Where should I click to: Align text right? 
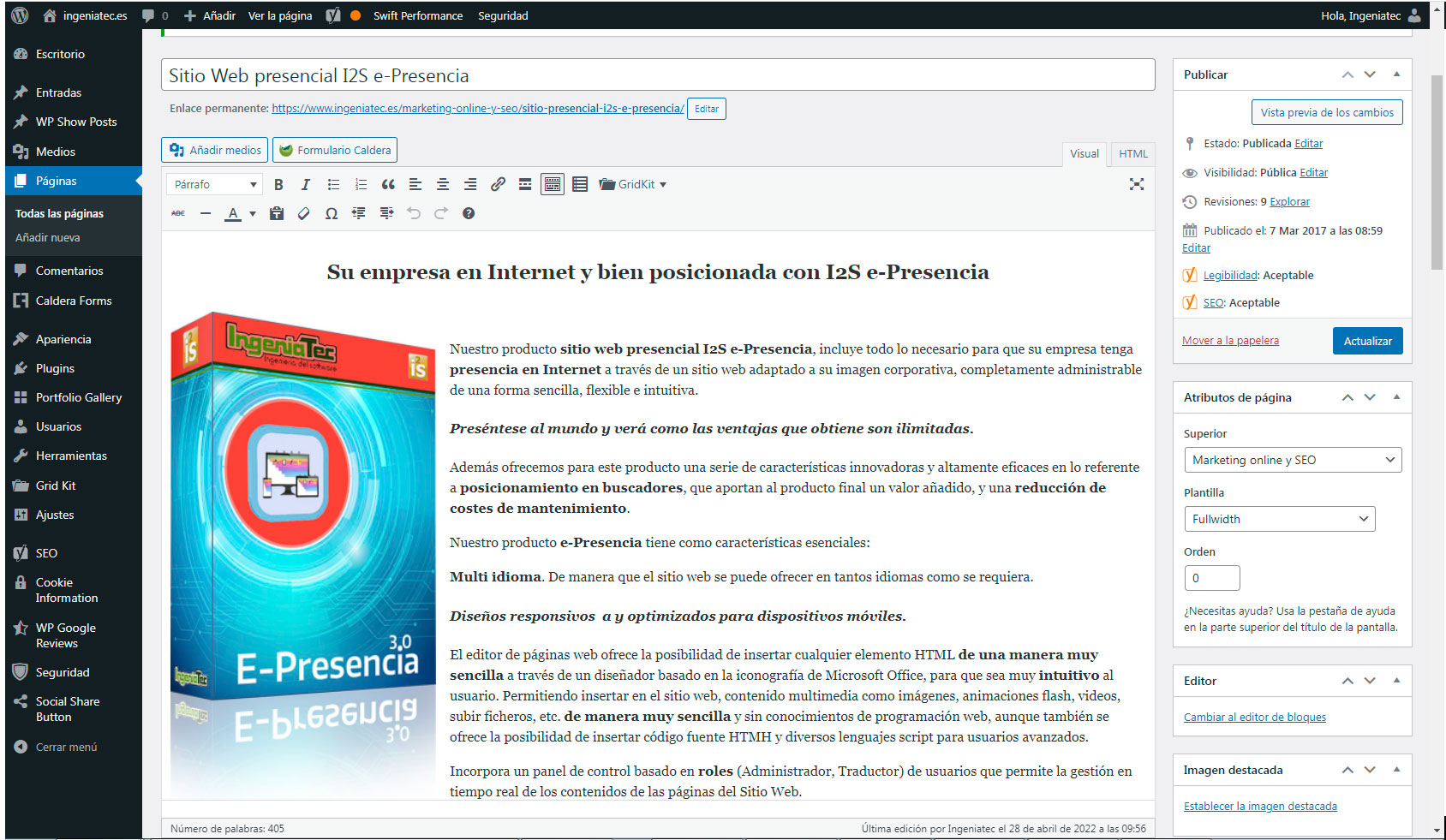[470, 184]
